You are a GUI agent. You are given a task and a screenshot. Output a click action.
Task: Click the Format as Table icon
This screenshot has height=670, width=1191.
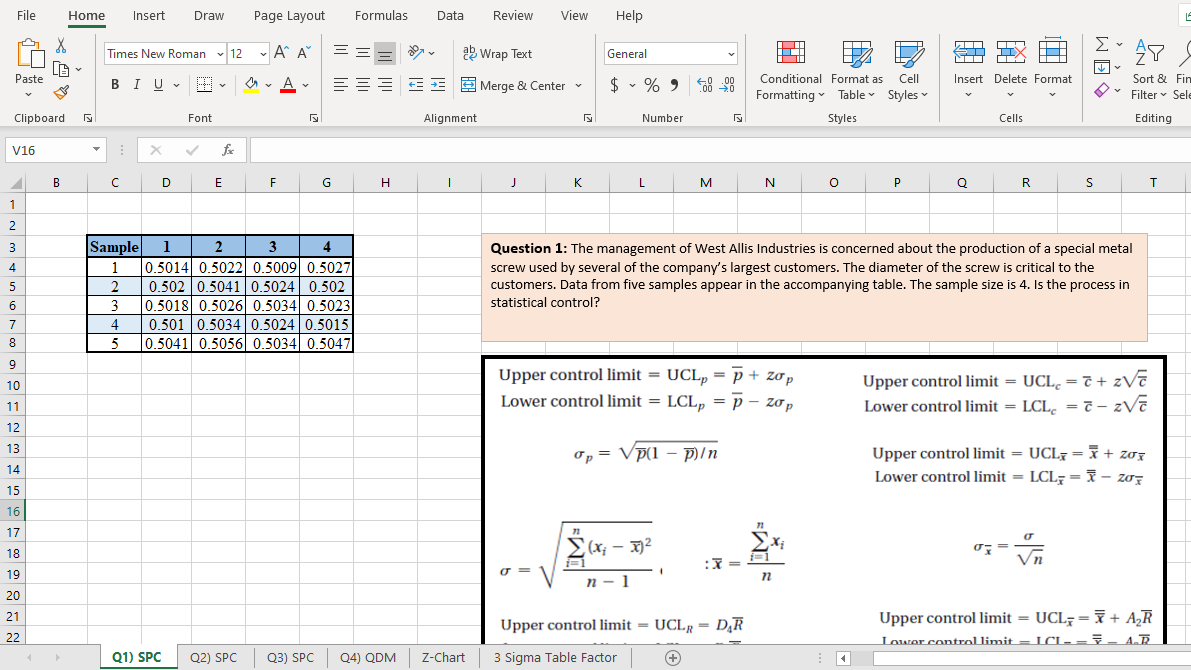(856, 53)
